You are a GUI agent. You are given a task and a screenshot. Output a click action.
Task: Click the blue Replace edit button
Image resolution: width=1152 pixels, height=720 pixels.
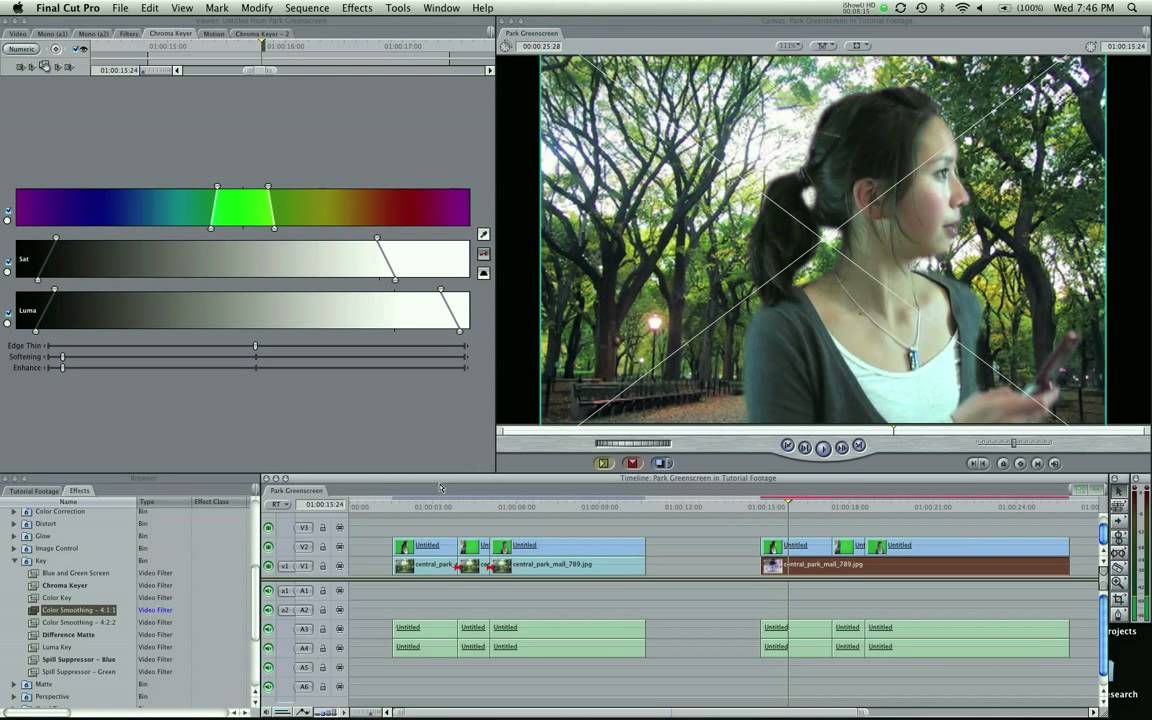click(x=661, y=464)
